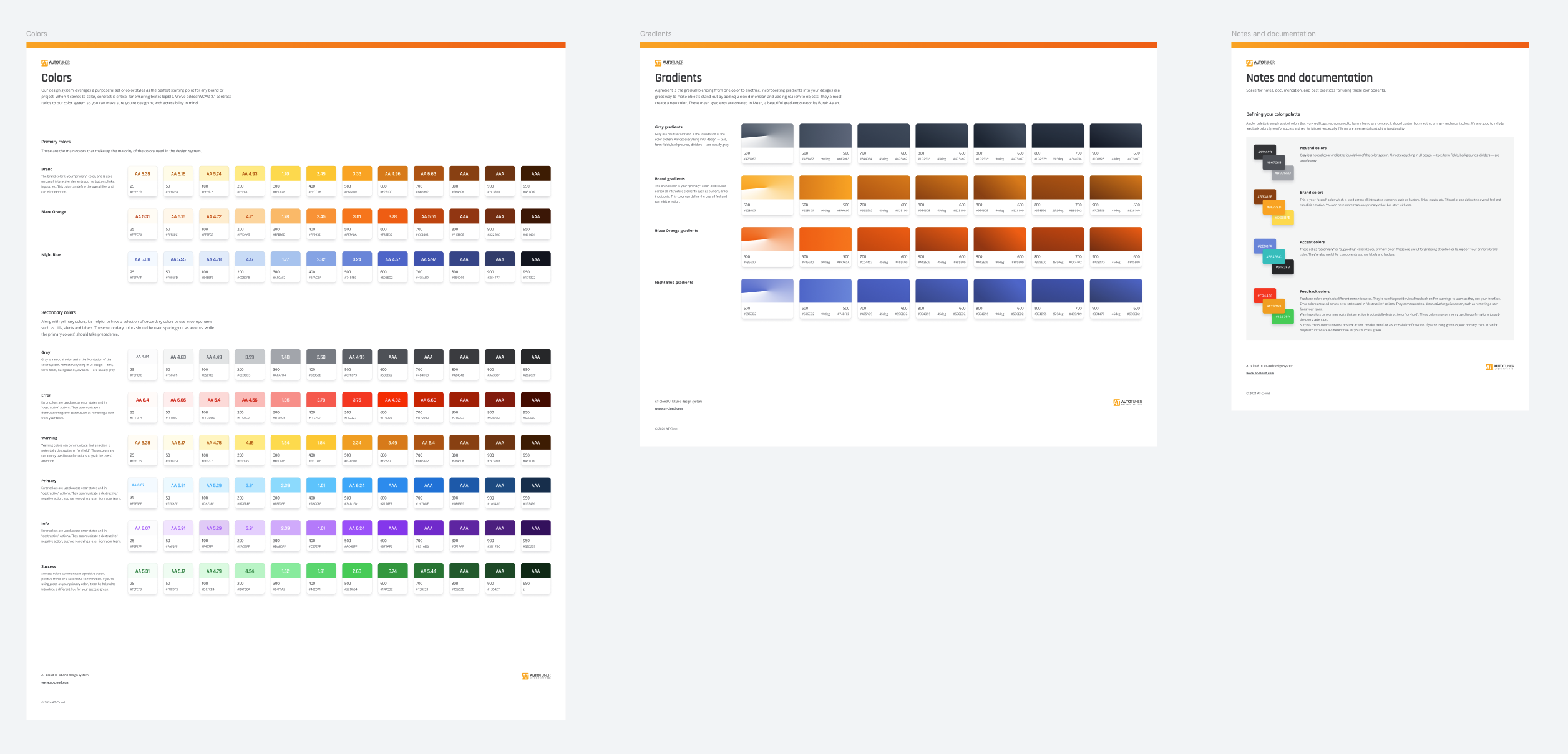Image resolution: width=1568 pixels, height=754 pixels.
Task: Click the Autotuner logo in the Gradients frame footer
Action: (1127, 402)
